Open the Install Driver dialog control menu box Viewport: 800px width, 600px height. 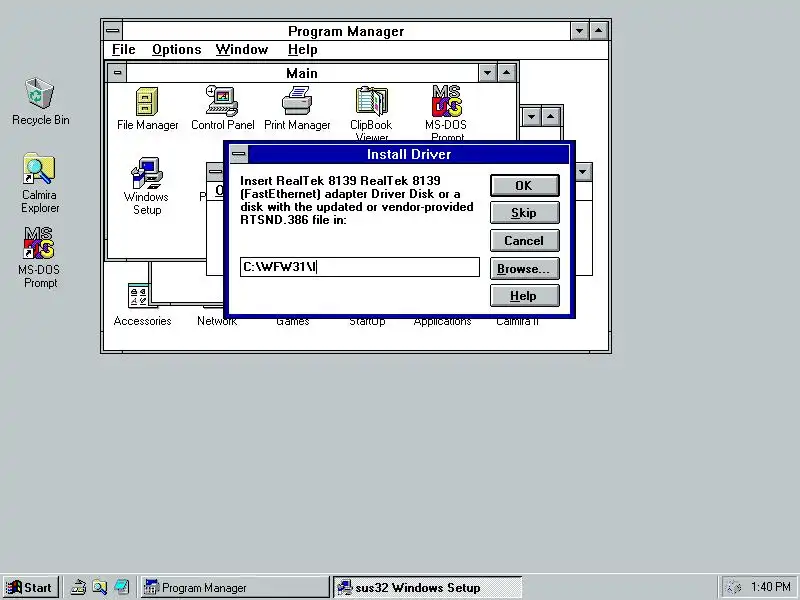pos(239,154)
